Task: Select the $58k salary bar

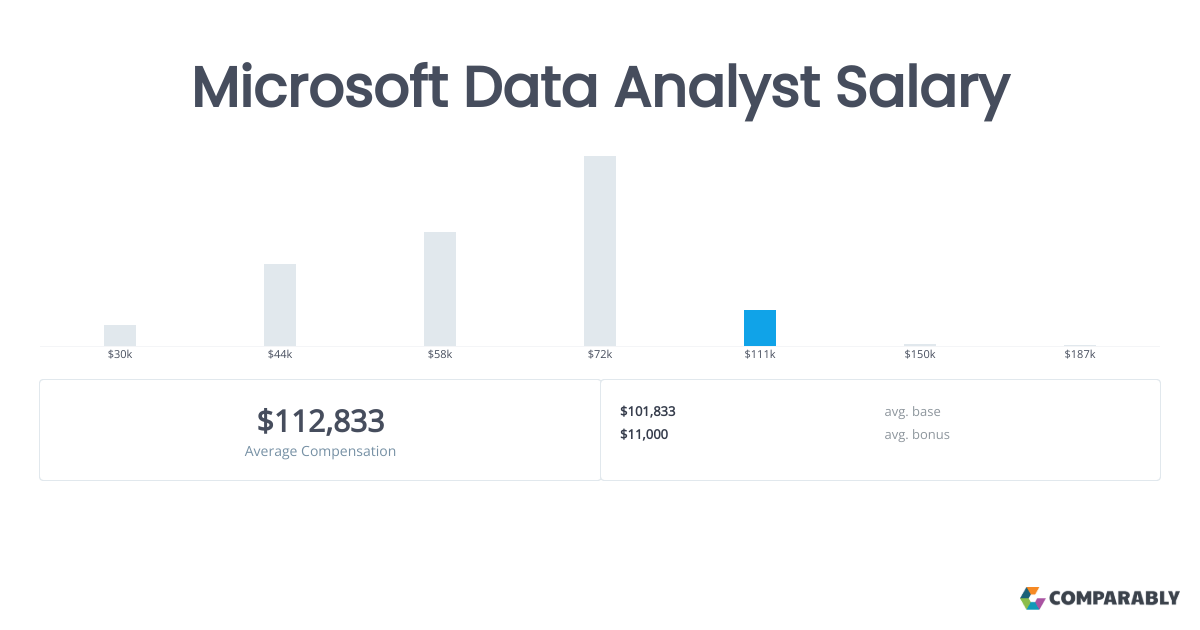Action: click(x=440, y=289)
